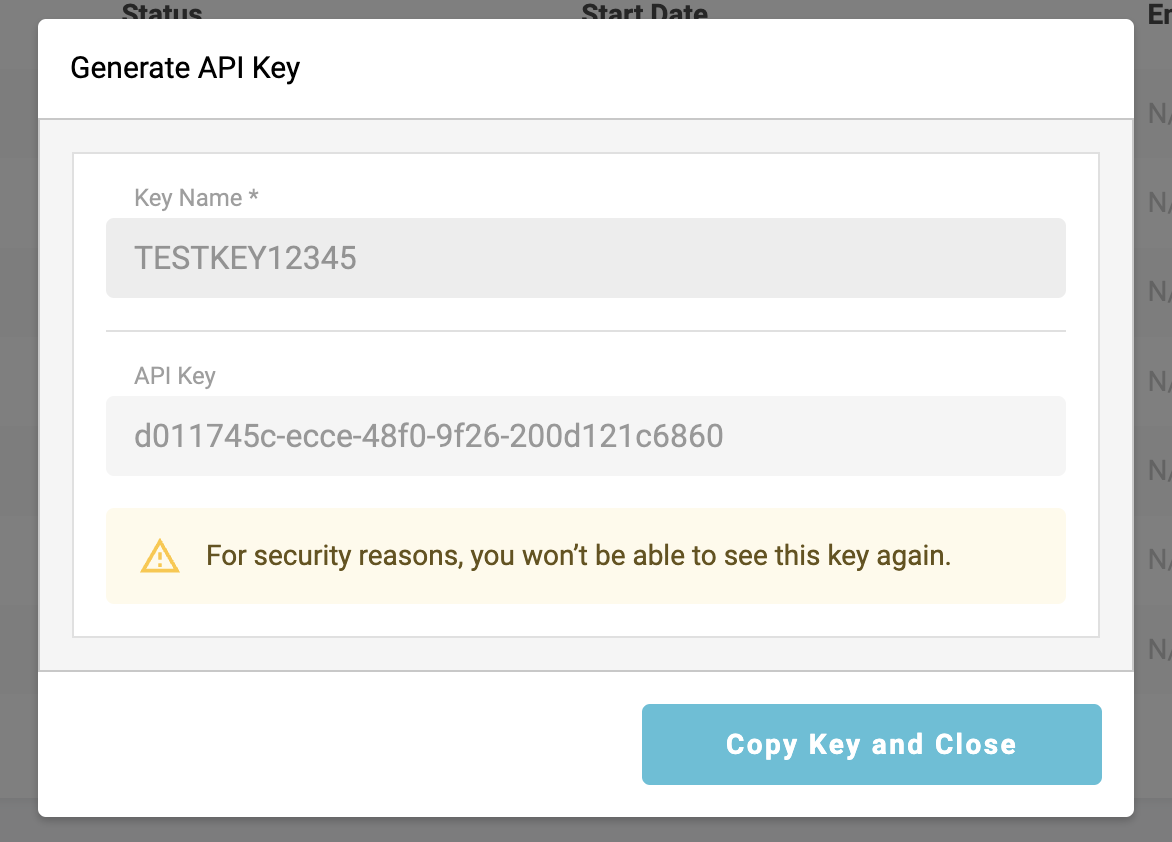Image resolution: width=1172 pixels, height=842 pixels.
Task: Select the generated API Key value field
Action: (585, 437)
